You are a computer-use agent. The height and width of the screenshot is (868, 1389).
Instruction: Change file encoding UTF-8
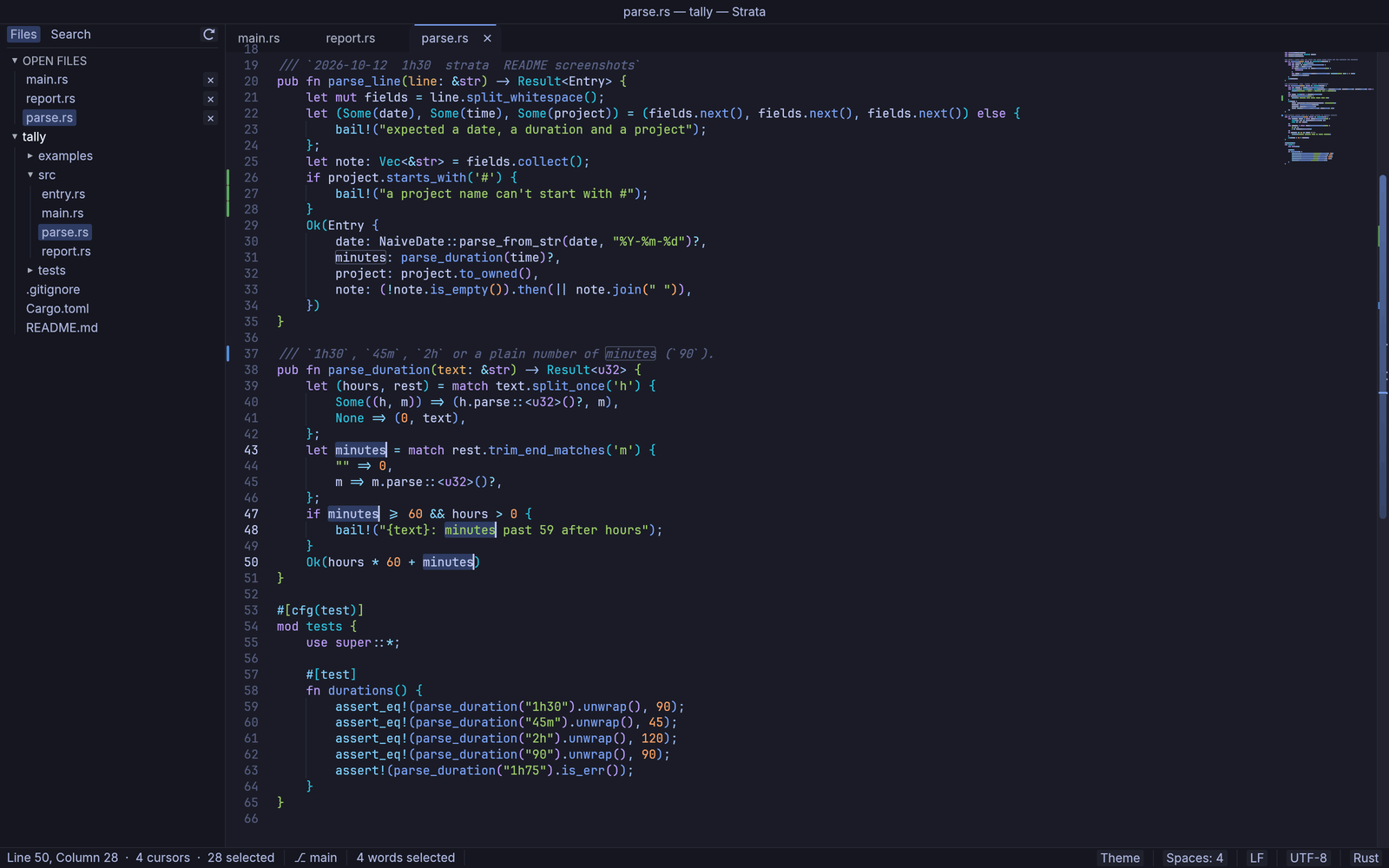[1308, 858]
